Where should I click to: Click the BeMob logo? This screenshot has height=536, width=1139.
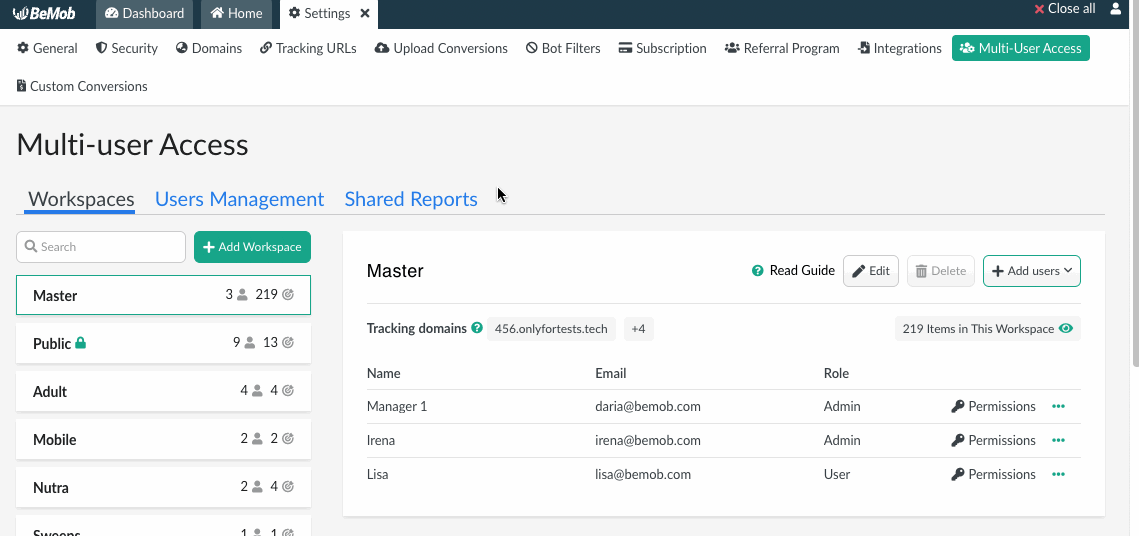44,12
